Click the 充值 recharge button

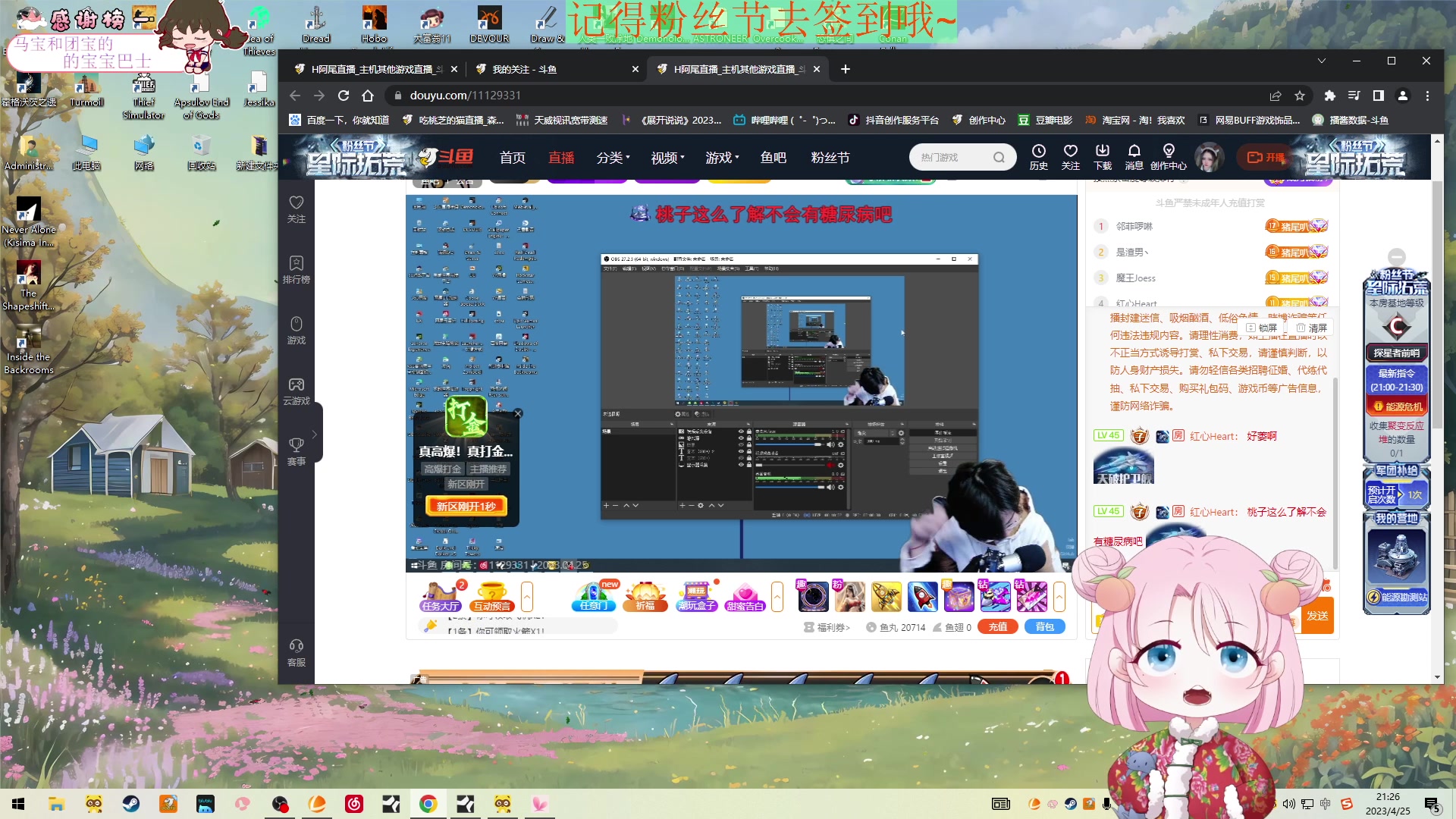coord(998,627)
